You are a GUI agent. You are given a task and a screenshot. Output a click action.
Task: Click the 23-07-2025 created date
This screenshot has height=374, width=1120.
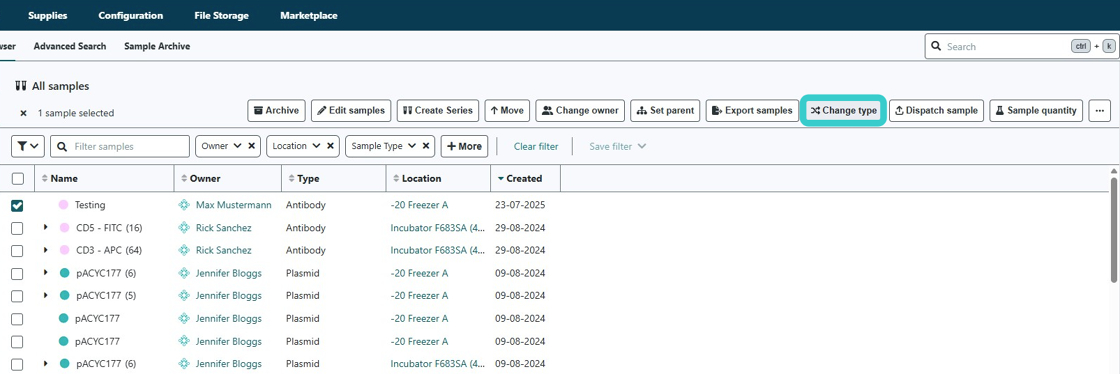520,205
